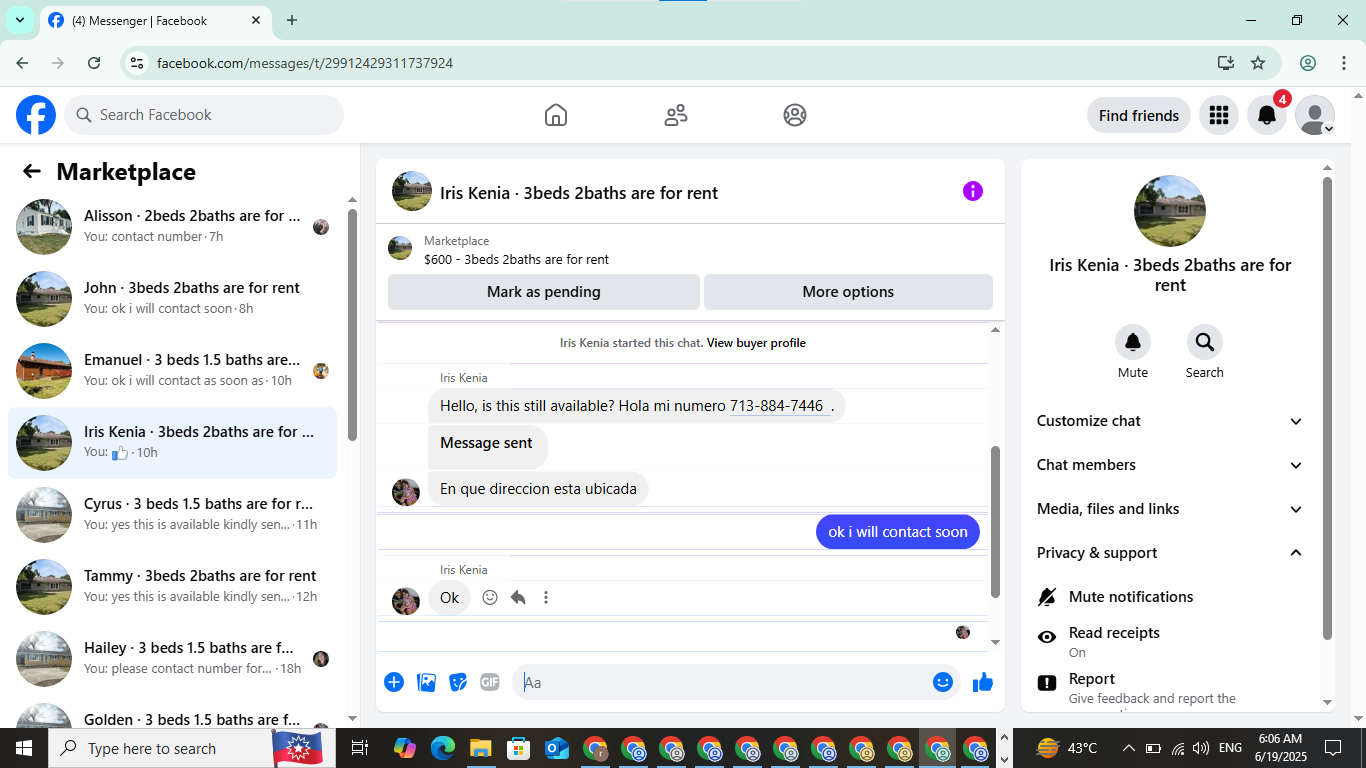This screenshot has width=1366, height=768.
Task: Click the Facebook logo
Action: 36,115
